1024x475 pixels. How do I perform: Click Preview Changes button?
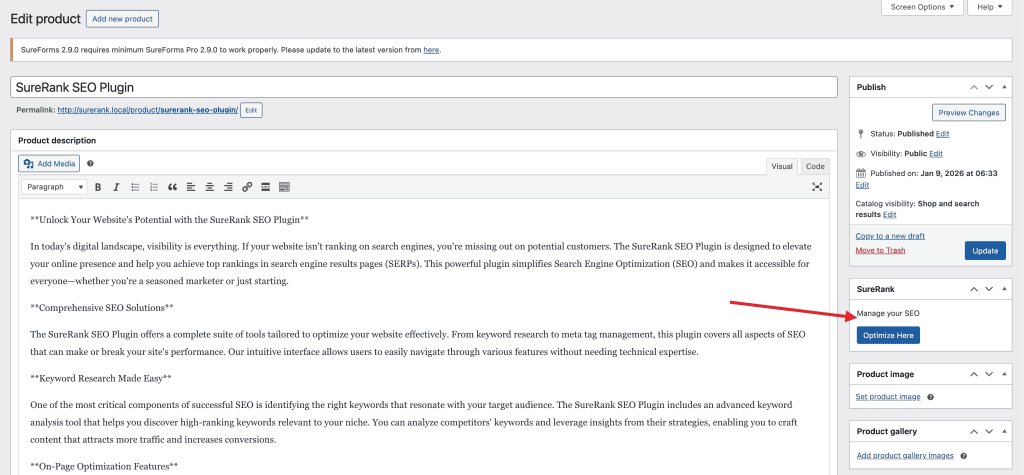(968, 112)
